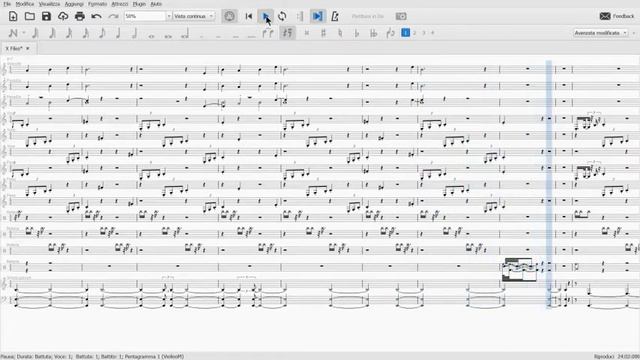The height and width of the screenshot is (360, 640).
Task: Toggle note input mode N
Action: point(13,33)
